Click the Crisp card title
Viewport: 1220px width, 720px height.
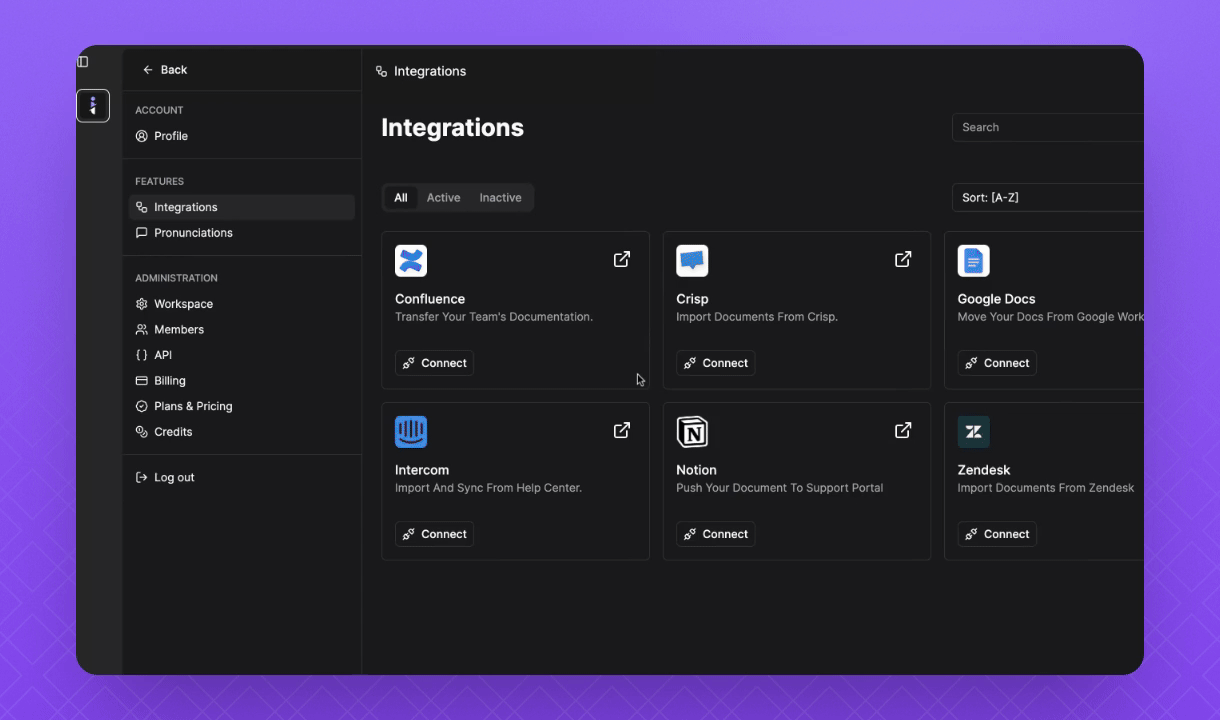pos(692,299)
